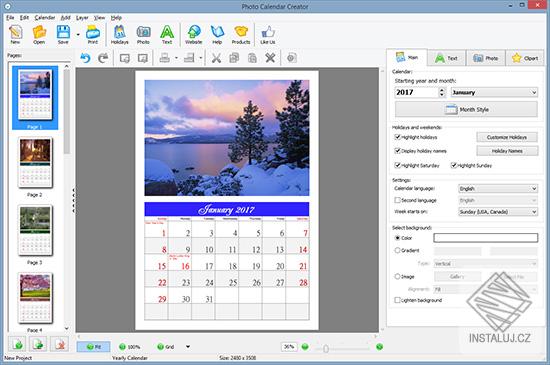Viewport: 550px width, 365px height.
Task: Click the year stepper arrows
Action: coord(442,93)
